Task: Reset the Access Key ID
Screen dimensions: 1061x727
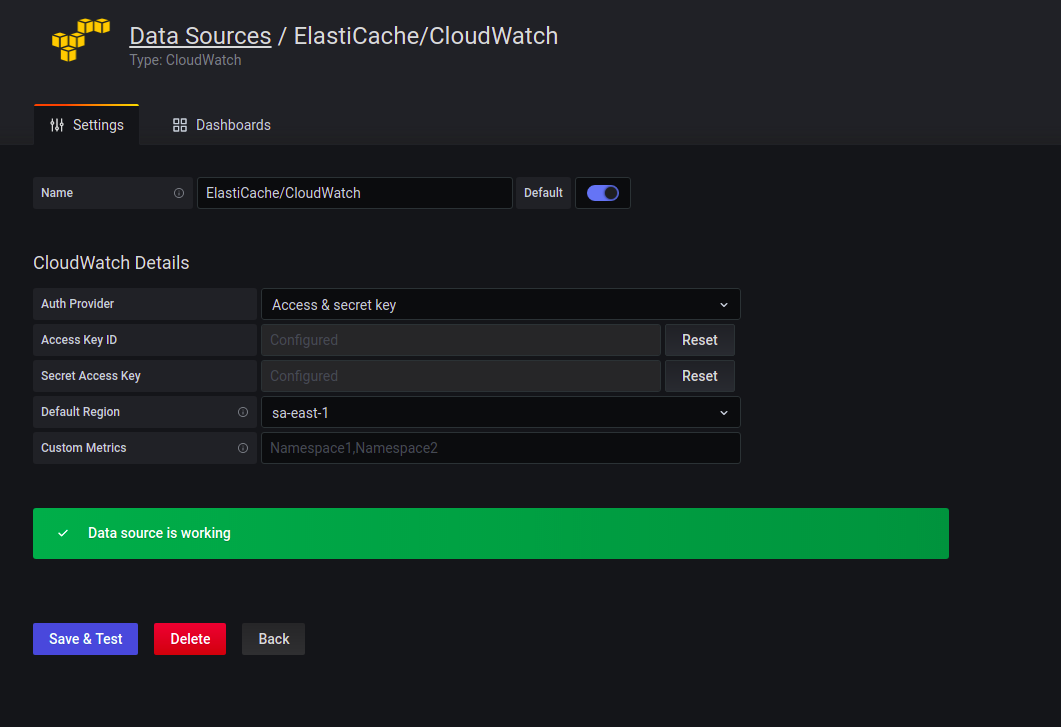Action: coord(700,340)
